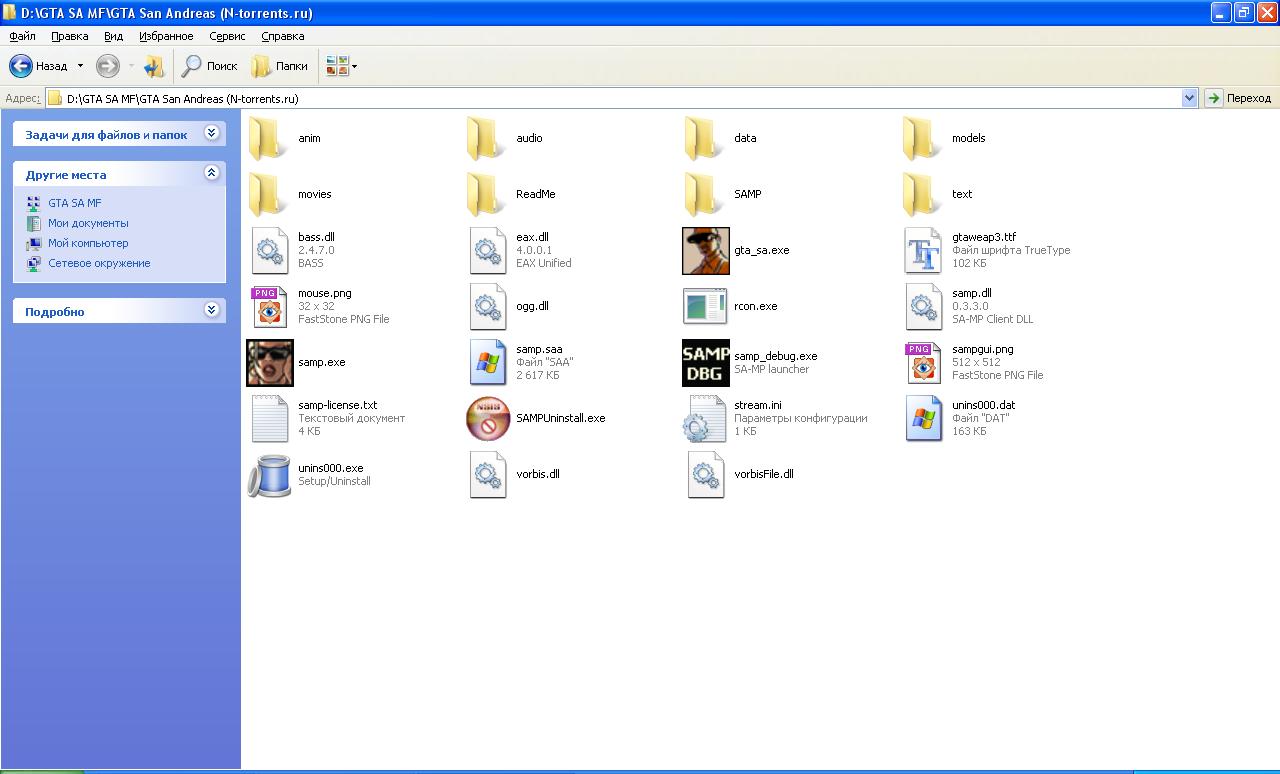1280x774 pixels.
Task: Select the unins000.exe uninstaller icon
Action: (x=269, y=474)
